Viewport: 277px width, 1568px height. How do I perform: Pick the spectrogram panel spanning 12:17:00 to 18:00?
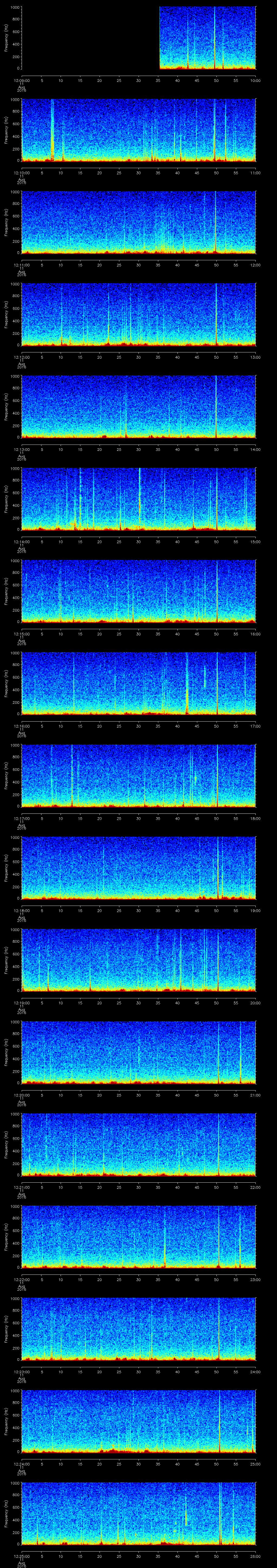[138, 775]
